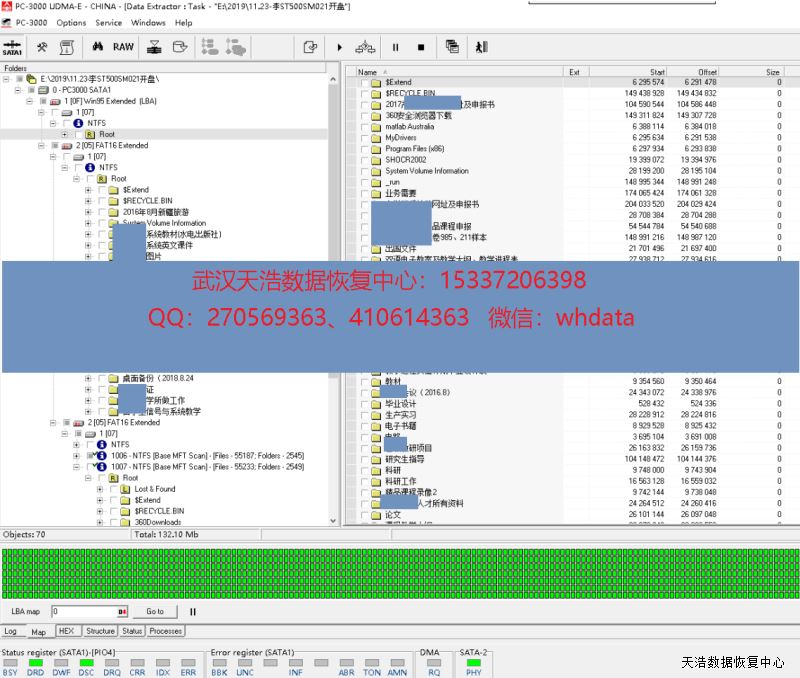Image resolution: width=800 pixels, height=678 pixels.
Task: Toggle checkbox for MyDrivers folder
Action: pyautogui.click(x=364, y=138)
